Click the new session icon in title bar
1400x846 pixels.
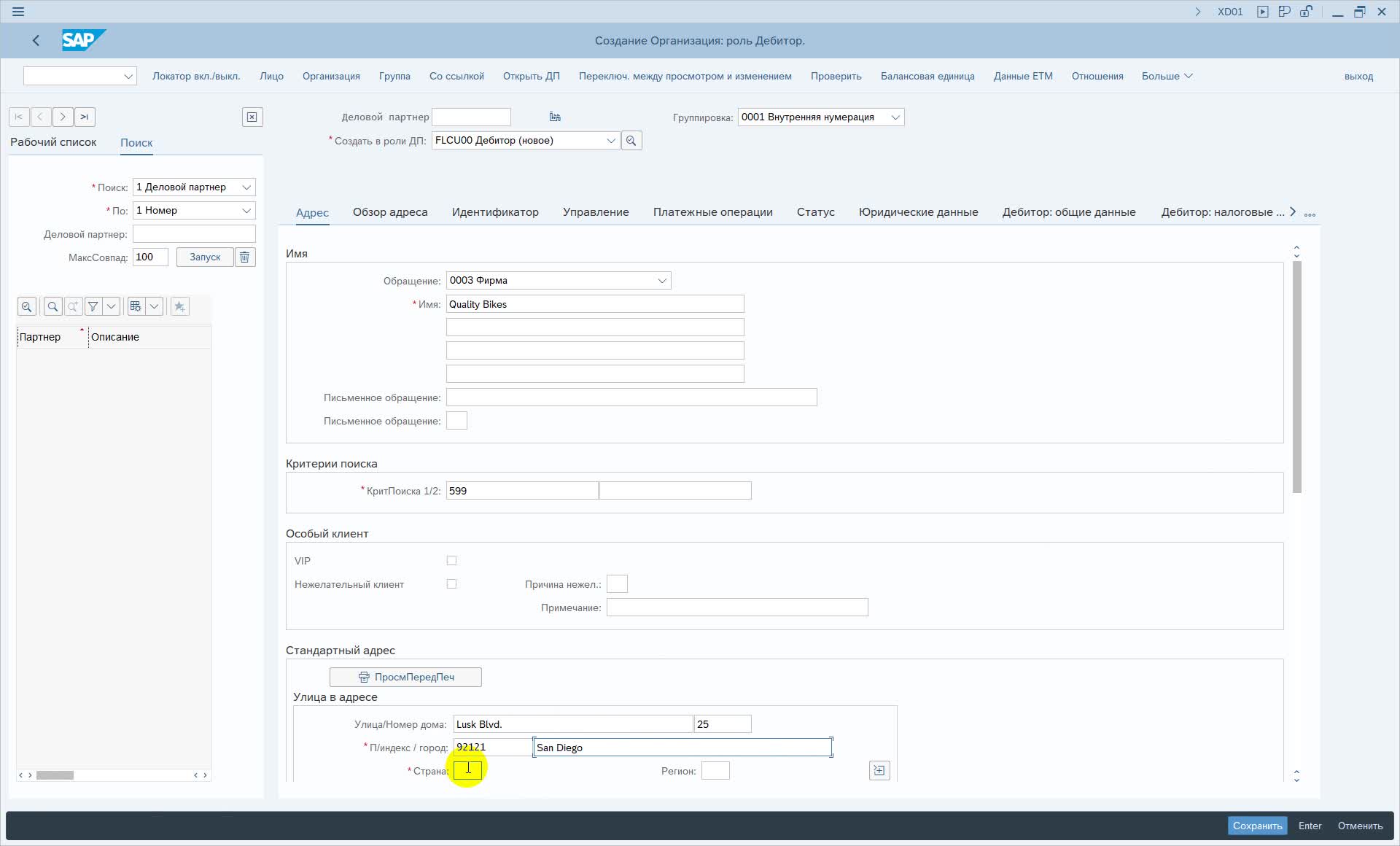(x=1285, y=12)
